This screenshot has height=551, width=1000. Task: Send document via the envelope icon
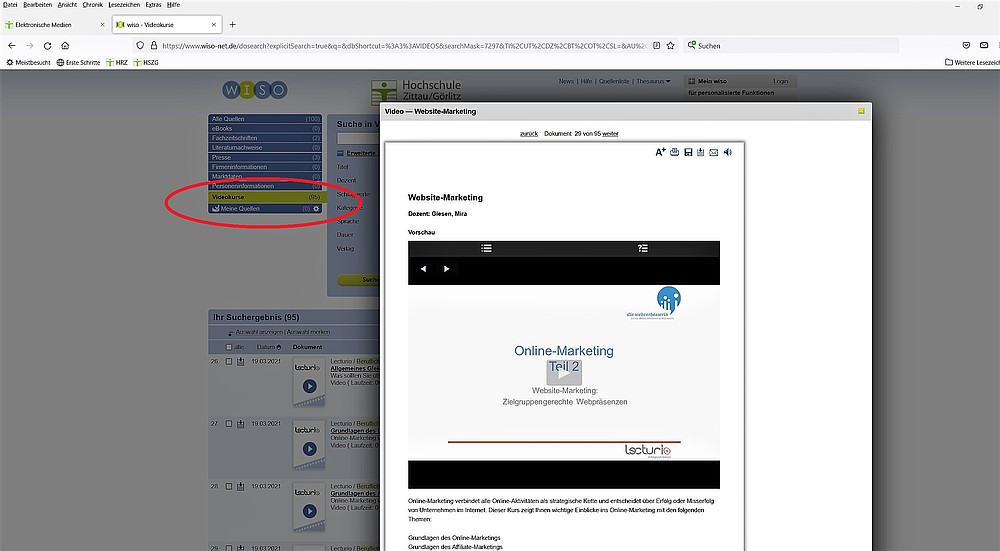tap(714, 152)
